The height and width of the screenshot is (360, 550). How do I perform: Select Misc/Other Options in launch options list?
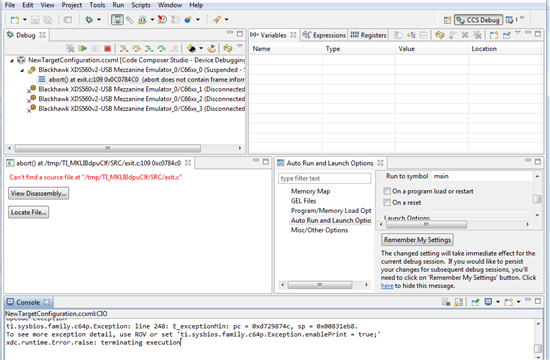[319, 230]
